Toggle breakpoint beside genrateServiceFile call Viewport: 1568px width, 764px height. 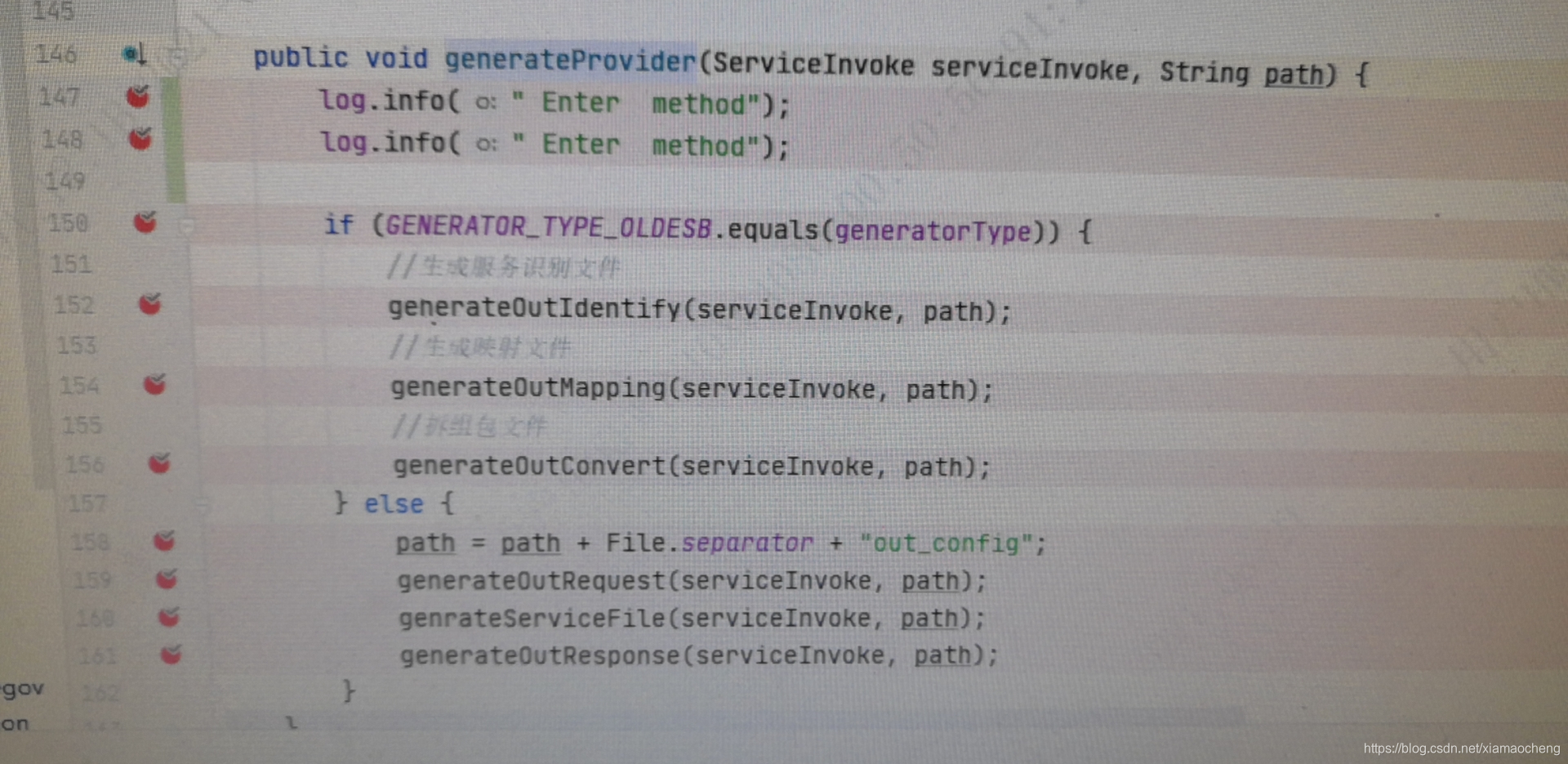[169, 616]
